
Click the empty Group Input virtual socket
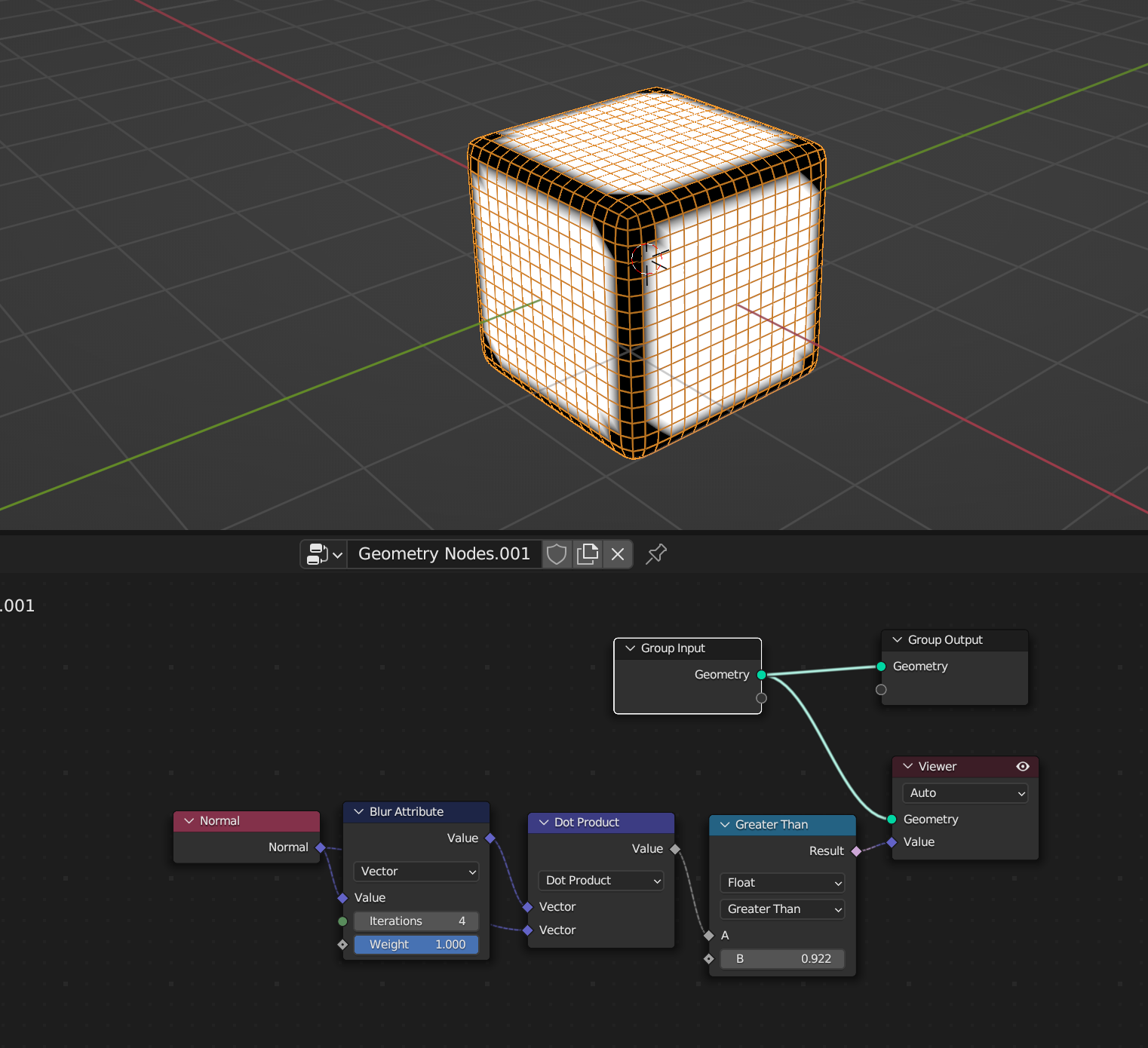[x=762, y=698]
